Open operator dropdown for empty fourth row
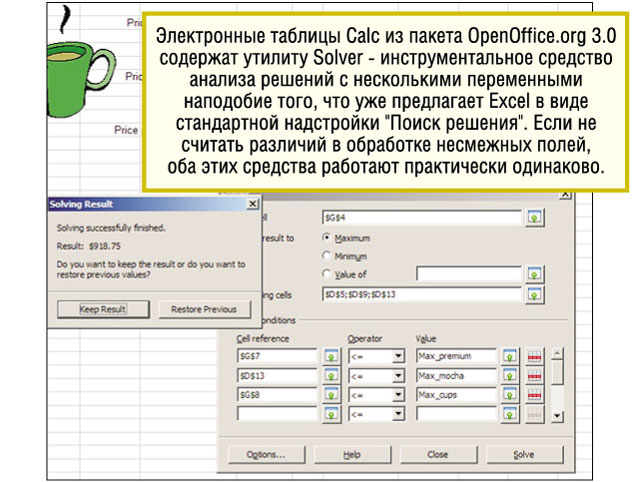The image size is (640, 482). coord(398,414)
